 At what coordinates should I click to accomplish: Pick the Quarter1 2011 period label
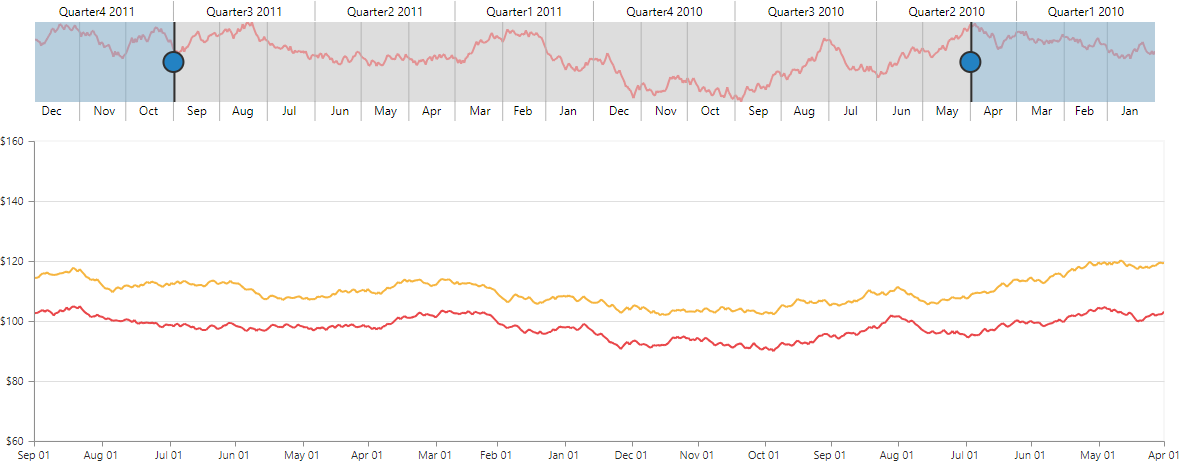(524, 12)
